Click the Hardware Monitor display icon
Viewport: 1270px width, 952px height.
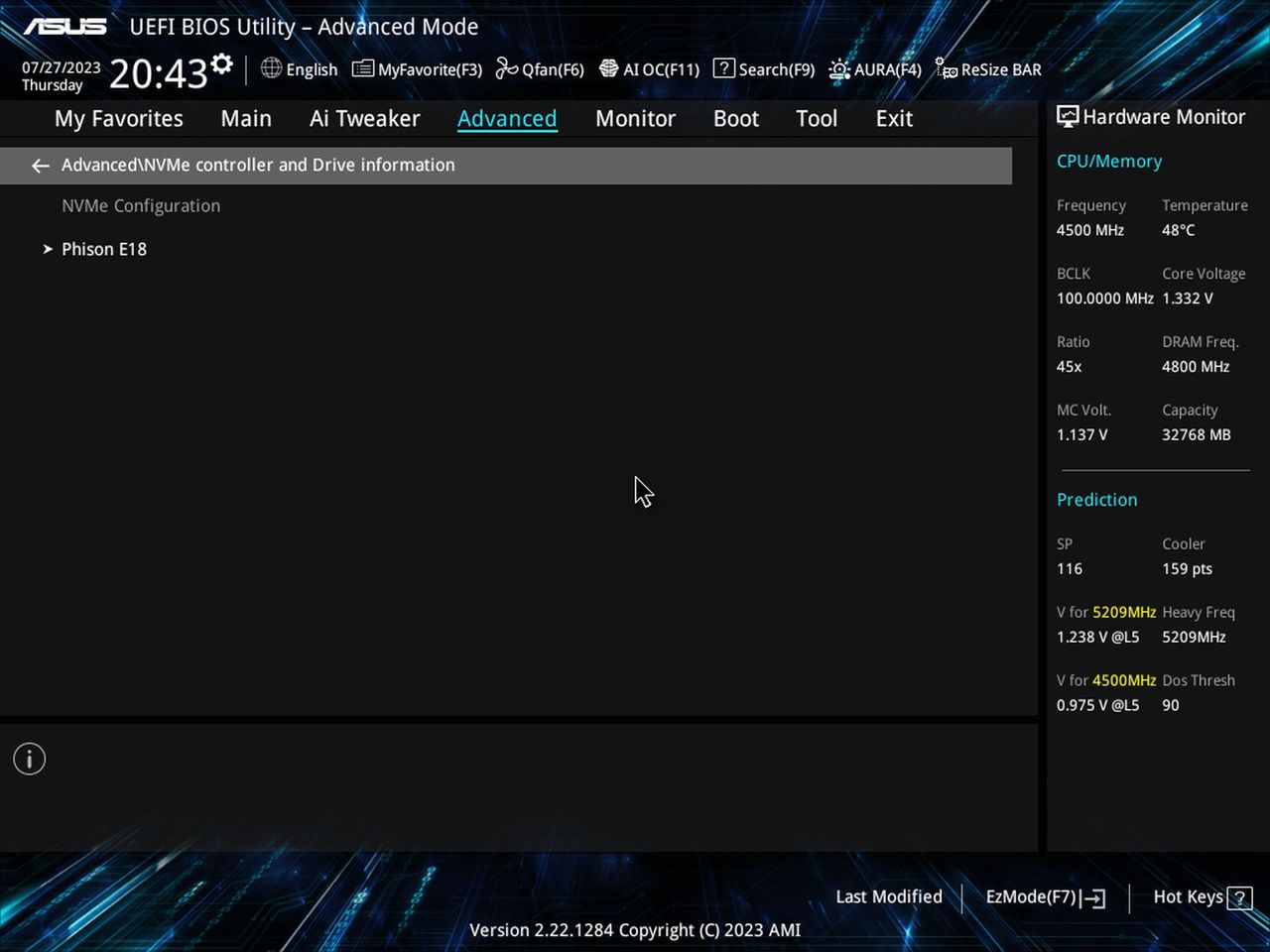coord(1068,116)
